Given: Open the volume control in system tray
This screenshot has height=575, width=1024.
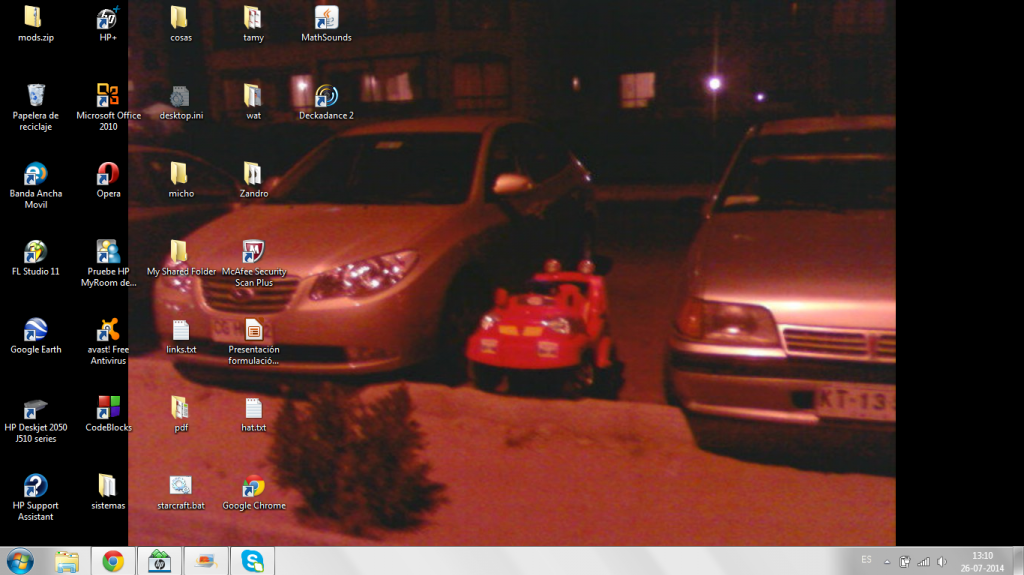Looking at the screenshot, I should point(942,561).
